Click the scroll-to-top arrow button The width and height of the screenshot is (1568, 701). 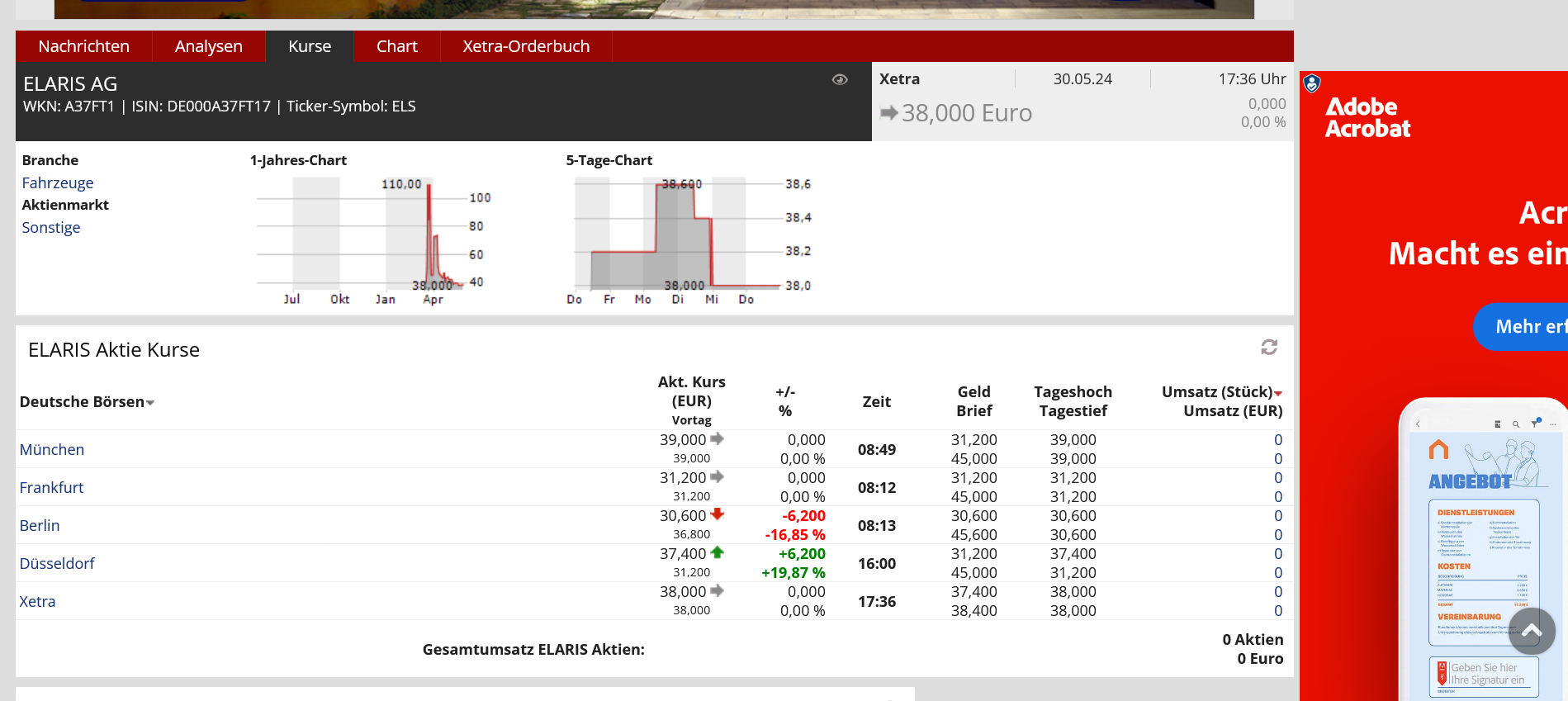click(x=1532, y=632)
